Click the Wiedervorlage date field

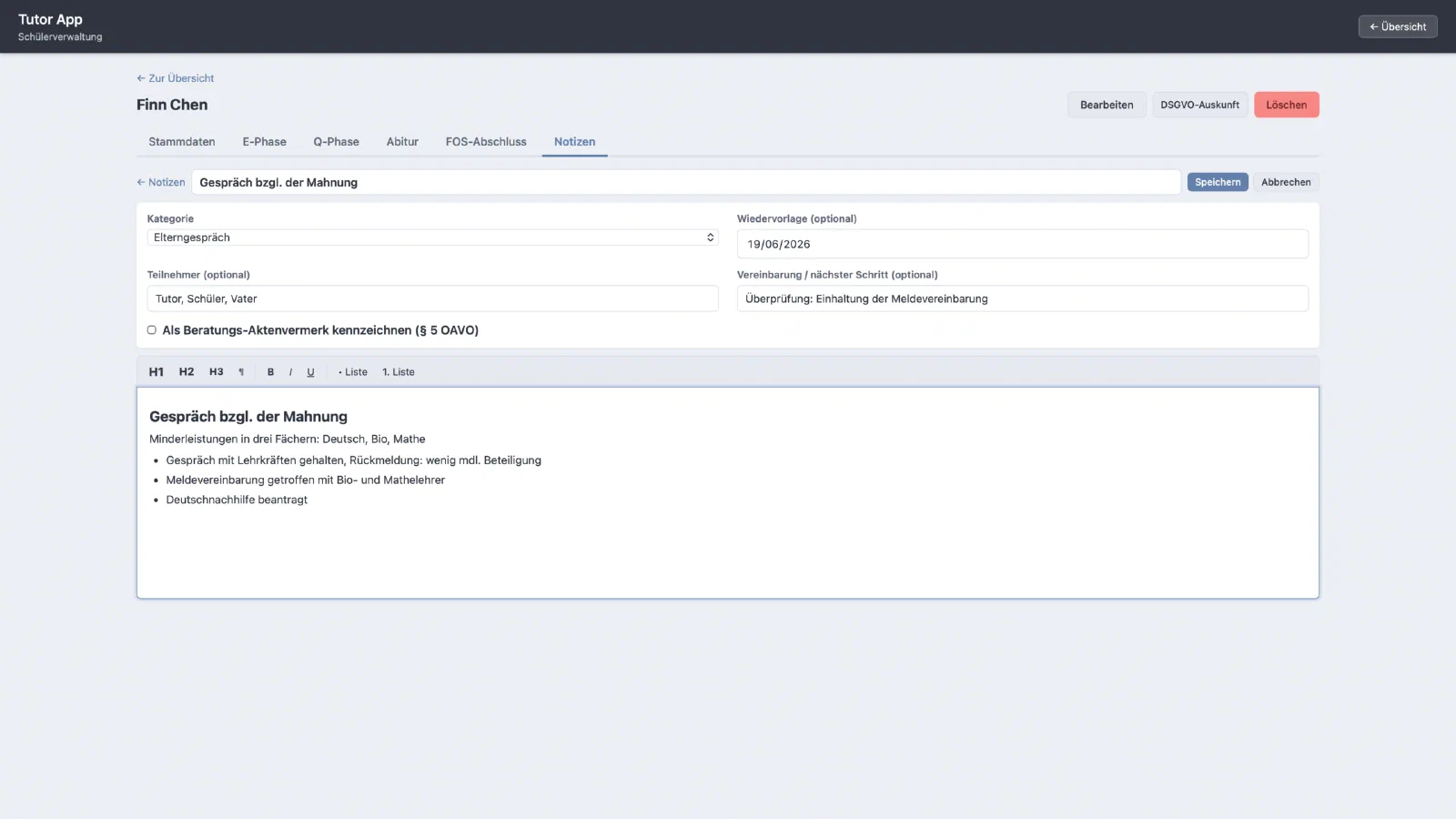1023,244
